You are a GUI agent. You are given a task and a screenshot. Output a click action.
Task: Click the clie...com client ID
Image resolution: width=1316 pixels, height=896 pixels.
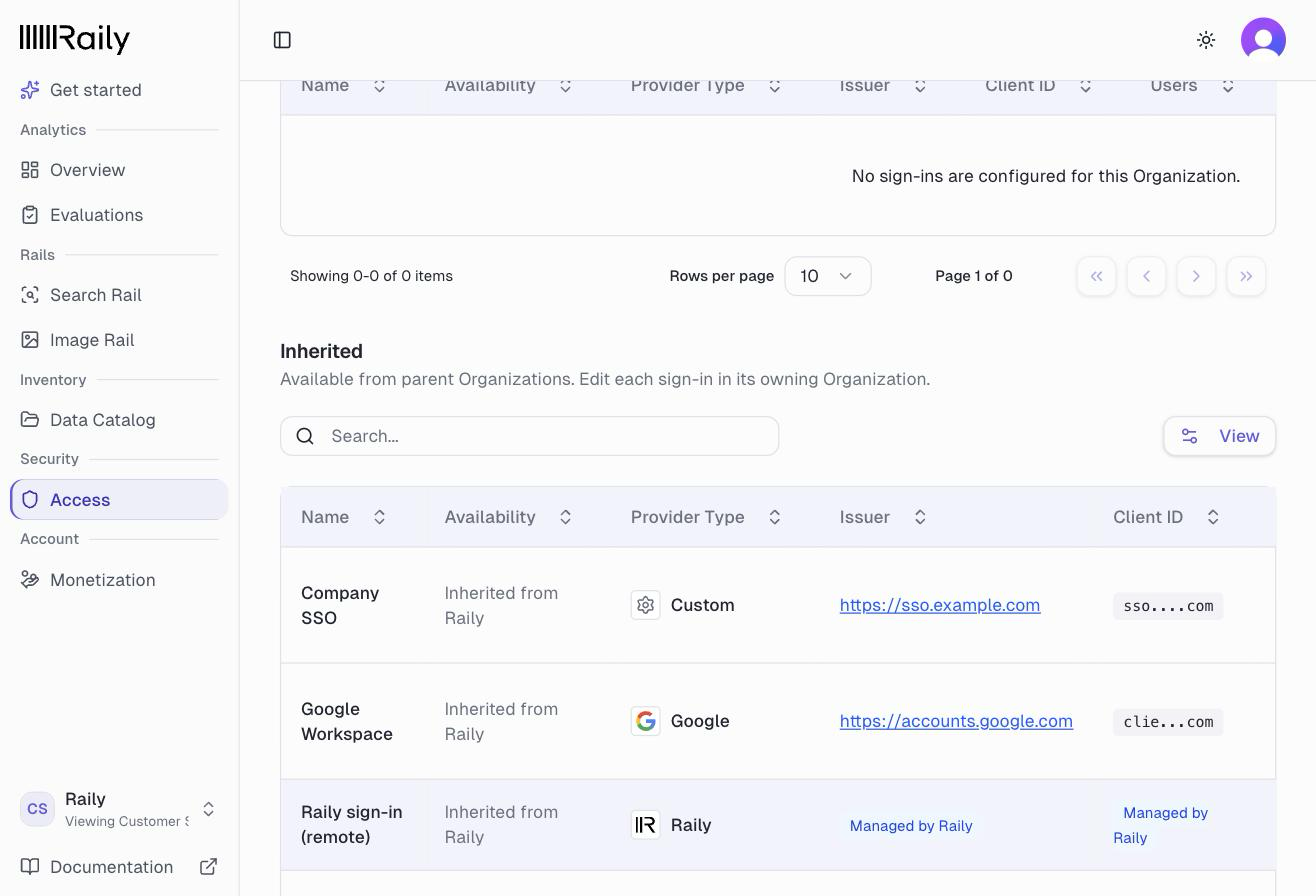(1168, 722)
